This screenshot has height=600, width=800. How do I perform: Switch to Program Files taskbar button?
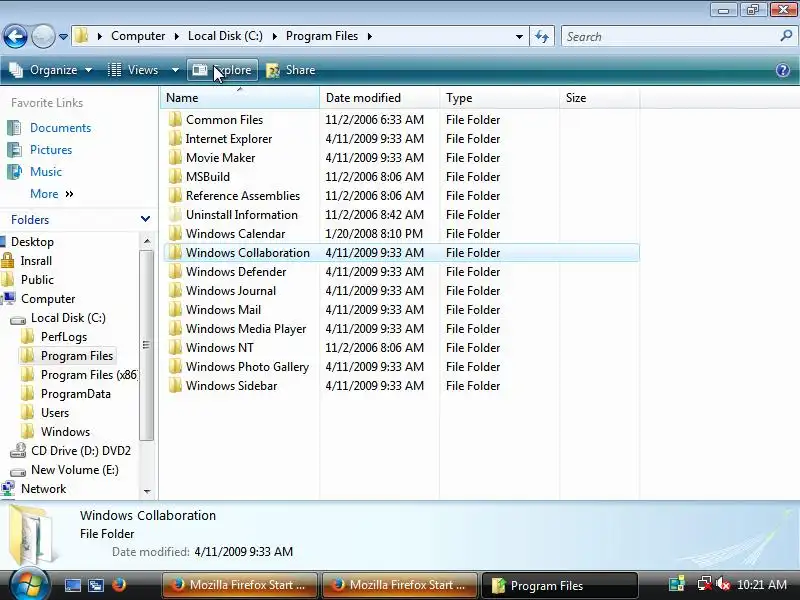pyautogui.click(x=559, y=585)
